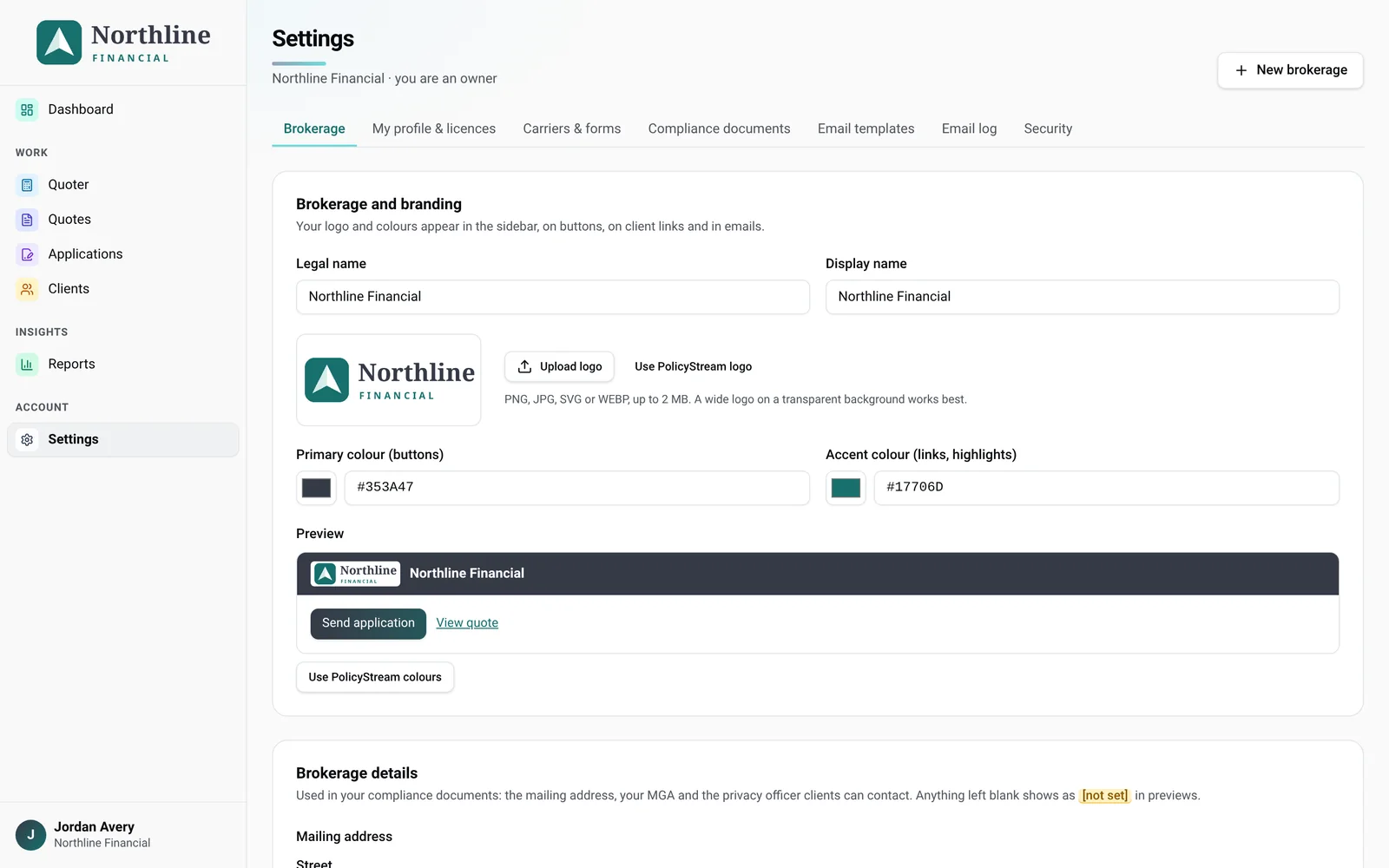Open the accent colour swatch picker
The image size is (1389, 868).
[x=846, y=488]
